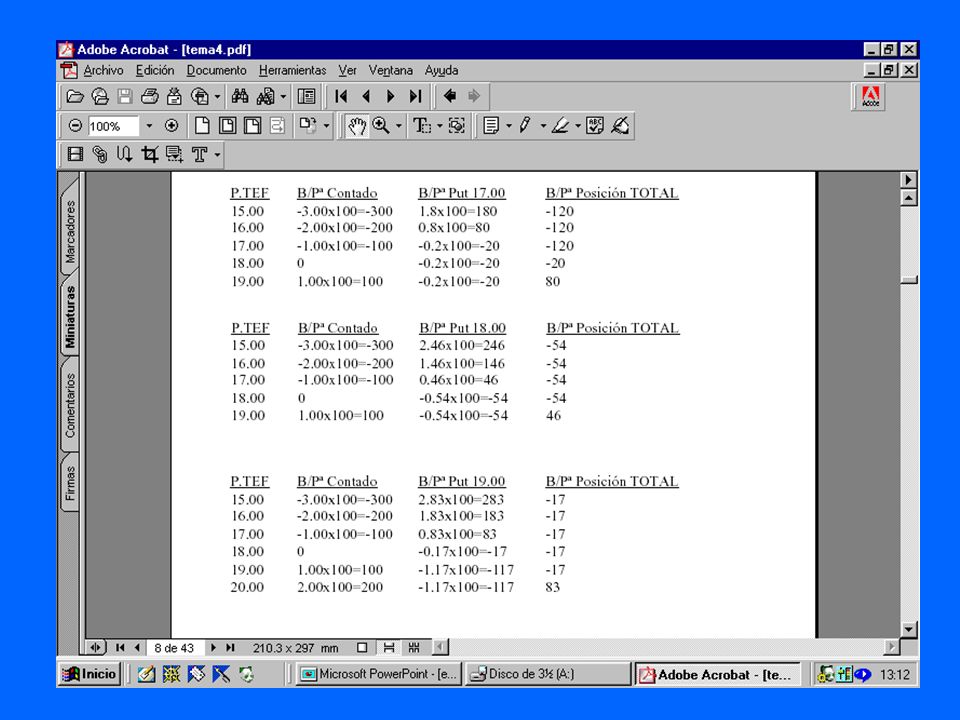The height and width of the screenshot is (720, 960).
Task: Click the page number field 8 de 43
Action: 174,648
